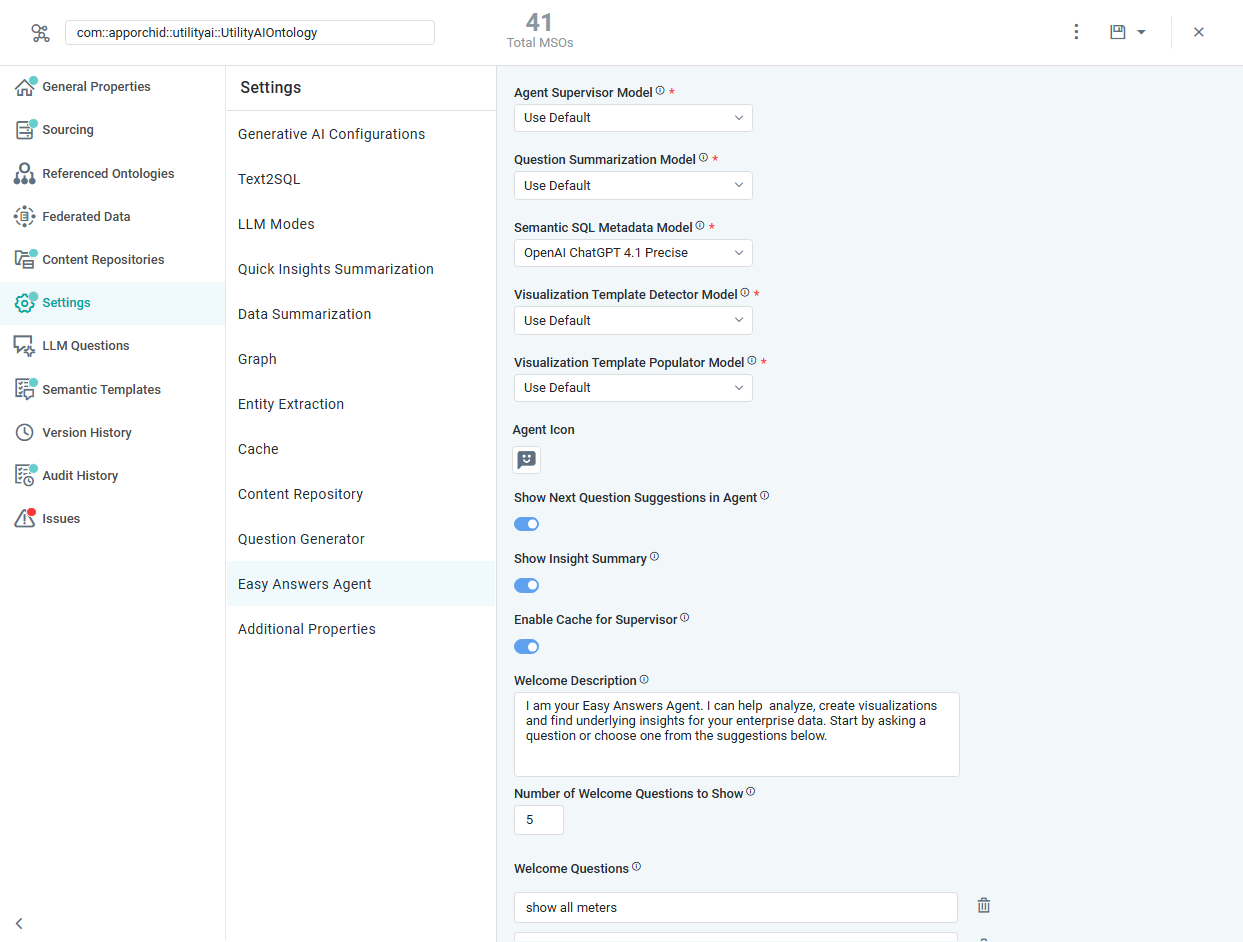Image resolution: width=1243 pixels, height=942 pixels.
Task: Click info icon beside Welcome Description
Action: (x=644, y=680)
